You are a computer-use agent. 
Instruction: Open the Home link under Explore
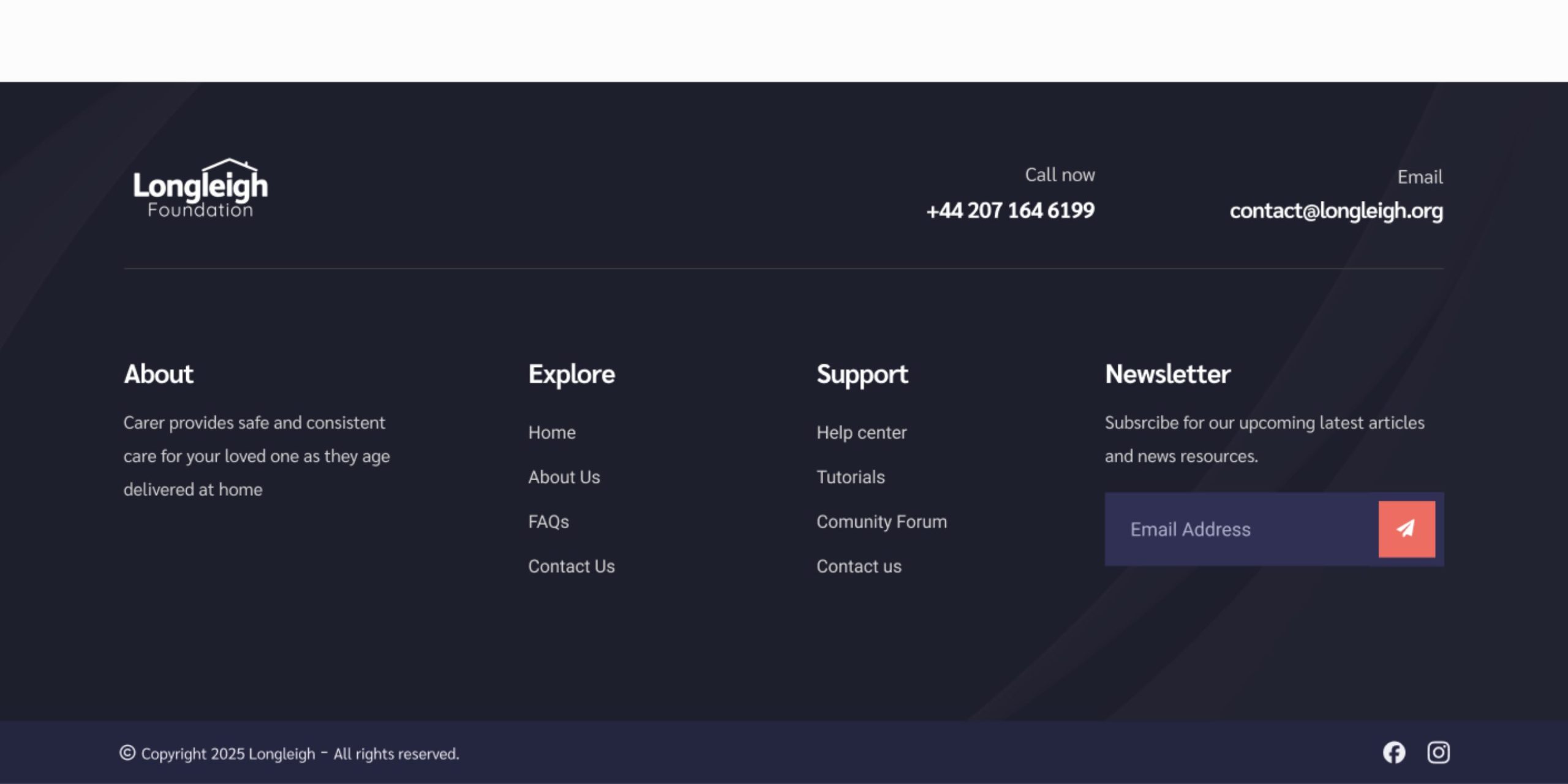tap(552, 432)
